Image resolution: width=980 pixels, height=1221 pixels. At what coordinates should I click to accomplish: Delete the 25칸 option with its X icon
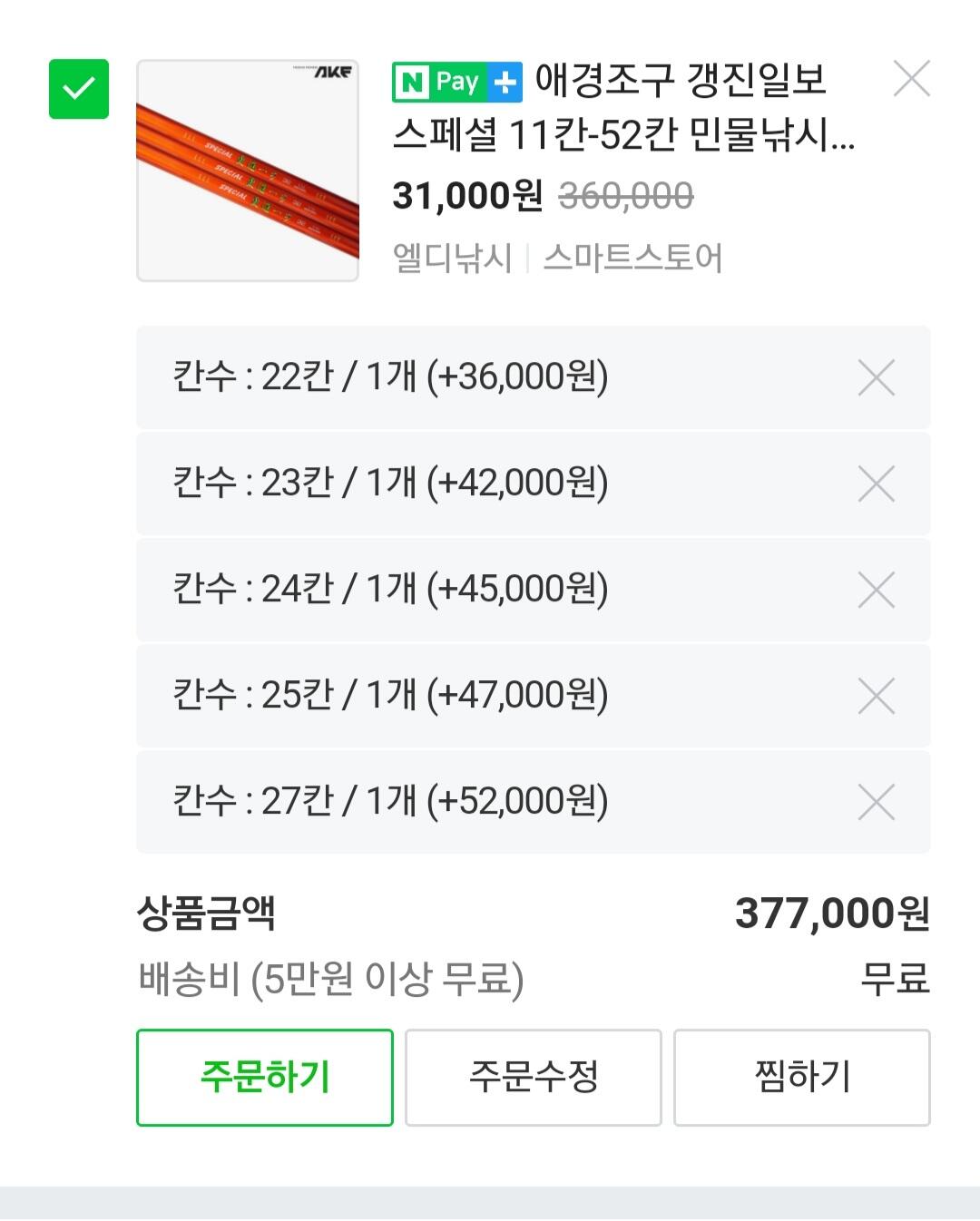coord(877,696)
